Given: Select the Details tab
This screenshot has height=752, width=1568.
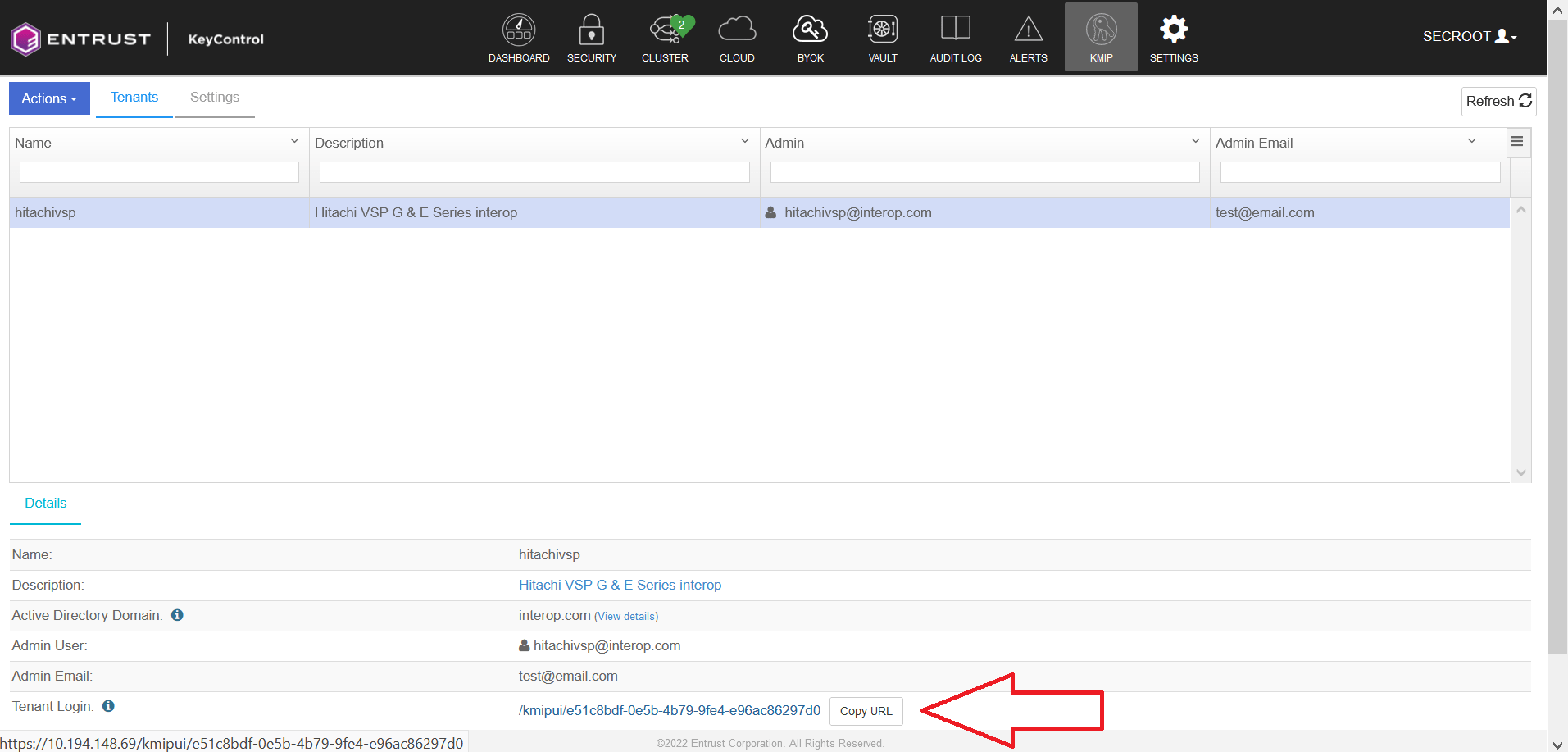Looking at the screenshot, I should tap(46, 504).
